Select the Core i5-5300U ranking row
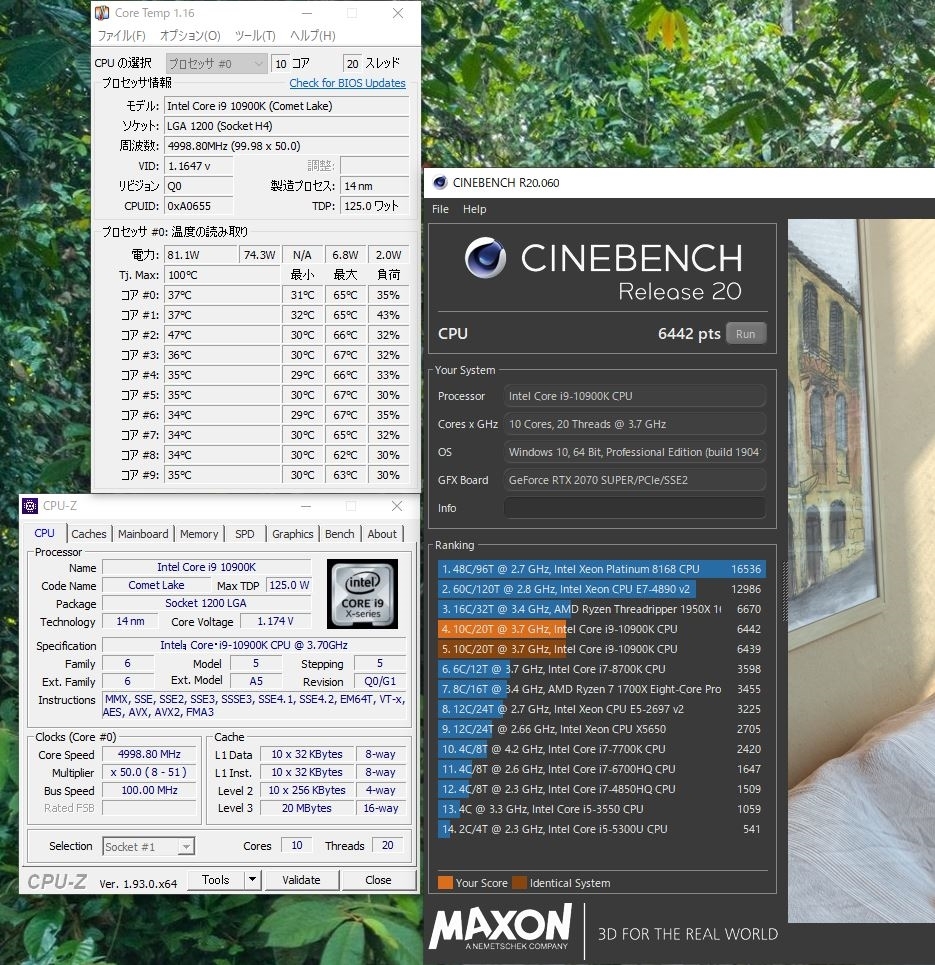 [x=601, y=829]
